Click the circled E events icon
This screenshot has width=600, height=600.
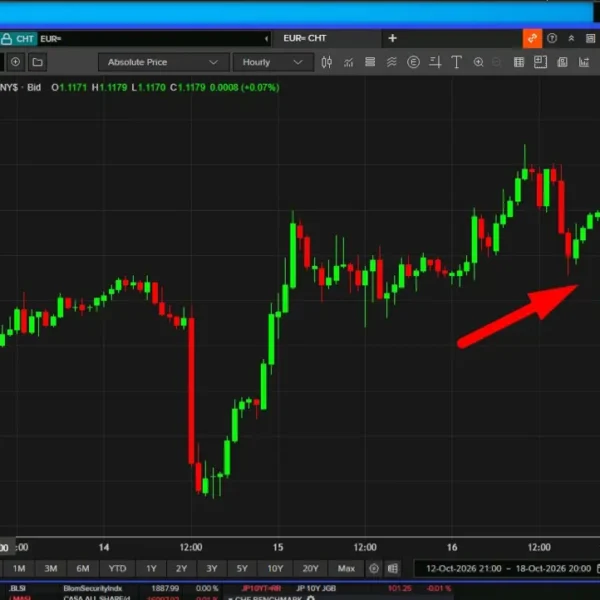(413, 62)
